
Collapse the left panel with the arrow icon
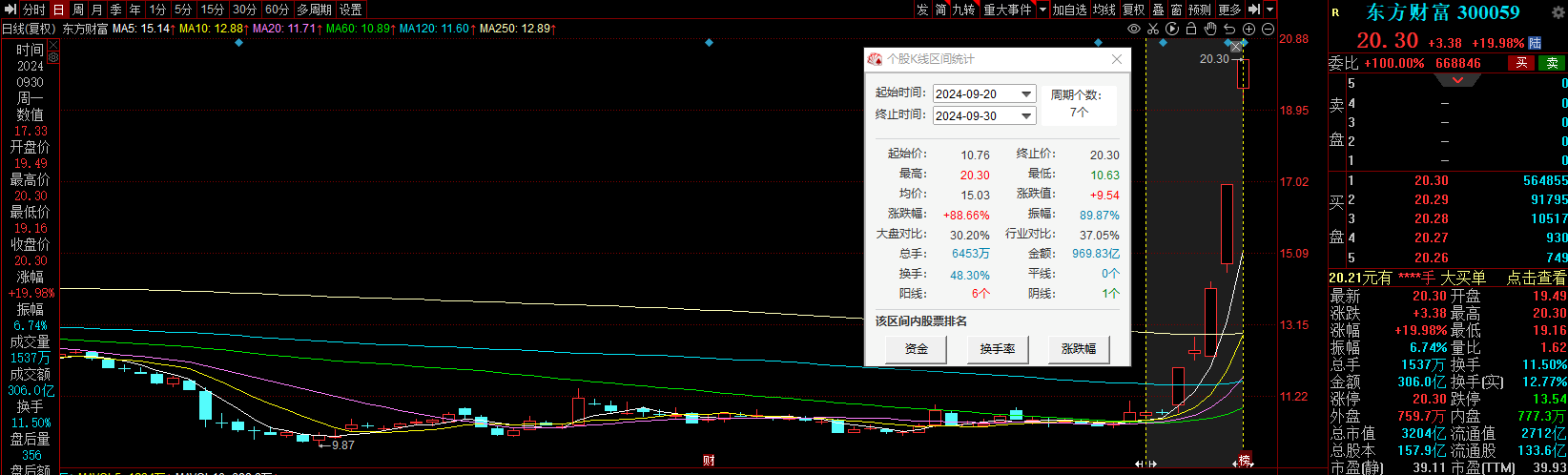10,10
